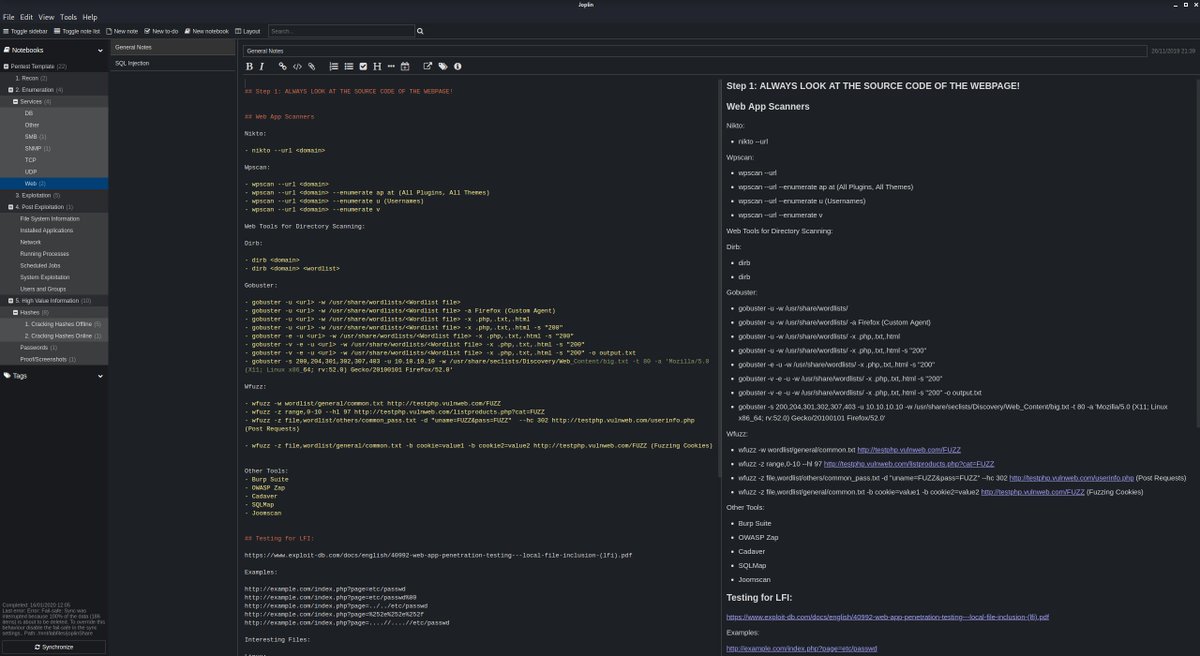1200x656 pixels.
Task: Collapse the 5. High Value Information notebook
Action: tap(11, 300)
